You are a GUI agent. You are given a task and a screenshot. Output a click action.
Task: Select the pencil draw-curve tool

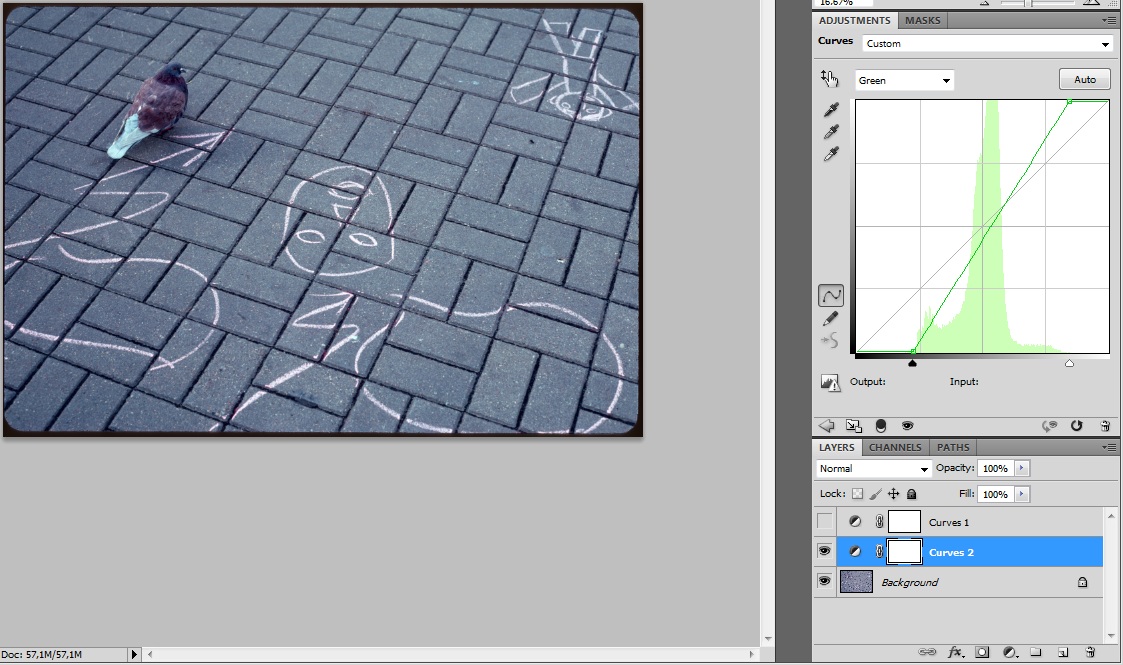pos(830,319)
